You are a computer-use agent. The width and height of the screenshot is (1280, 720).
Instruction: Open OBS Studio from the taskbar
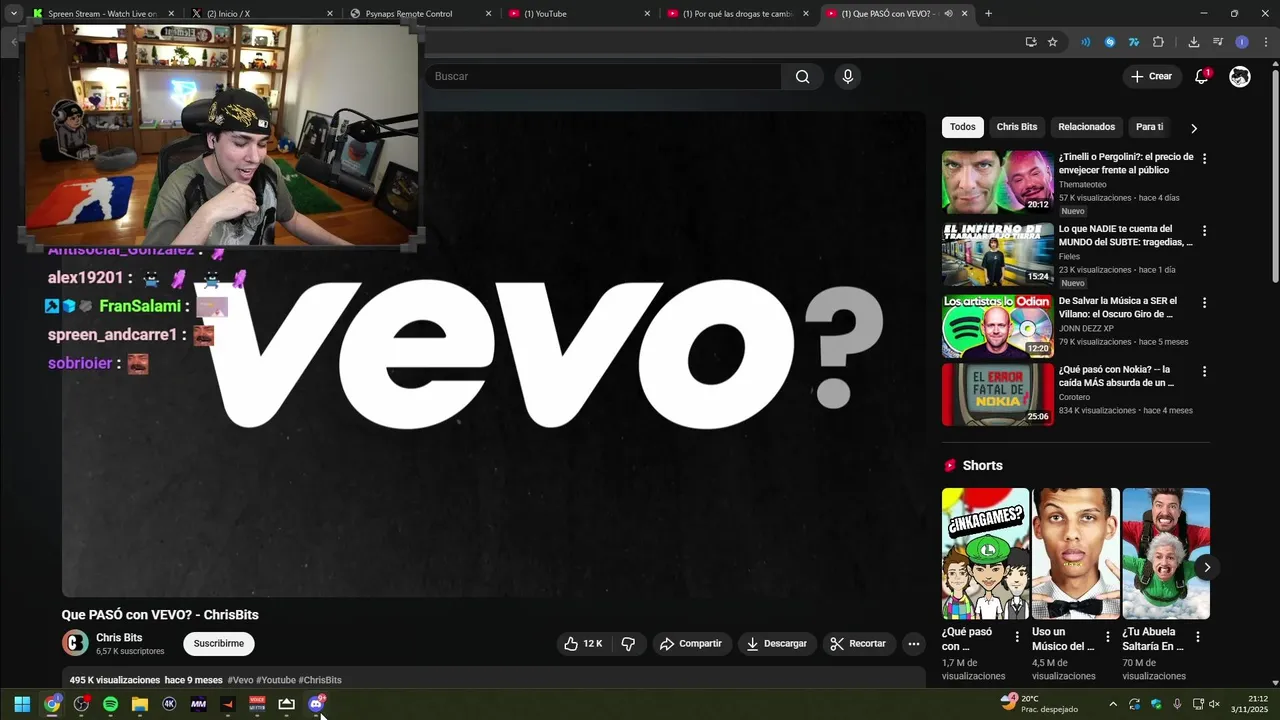coord(82,704)
